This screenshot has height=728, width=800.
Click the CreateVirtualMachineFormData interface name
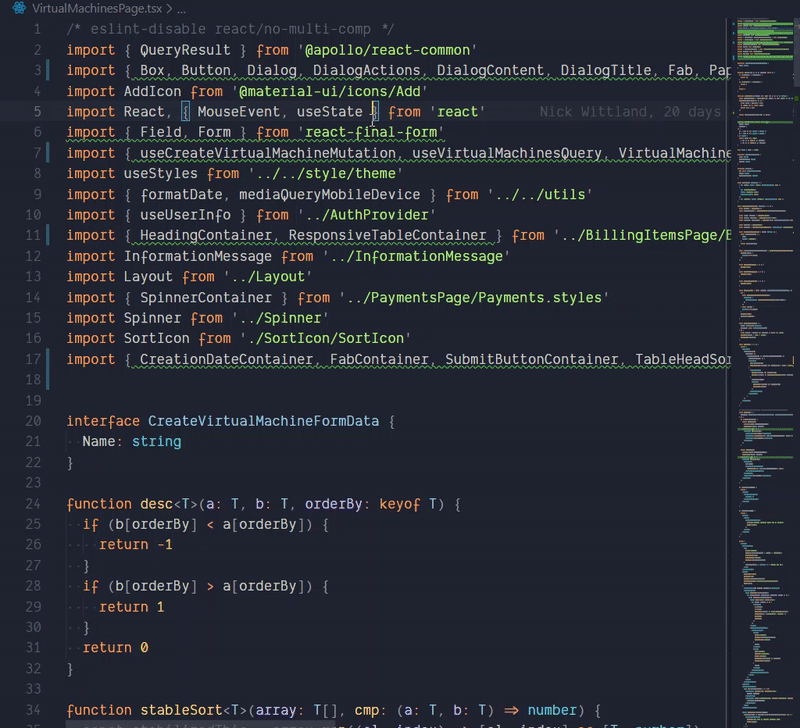[263, 421]
